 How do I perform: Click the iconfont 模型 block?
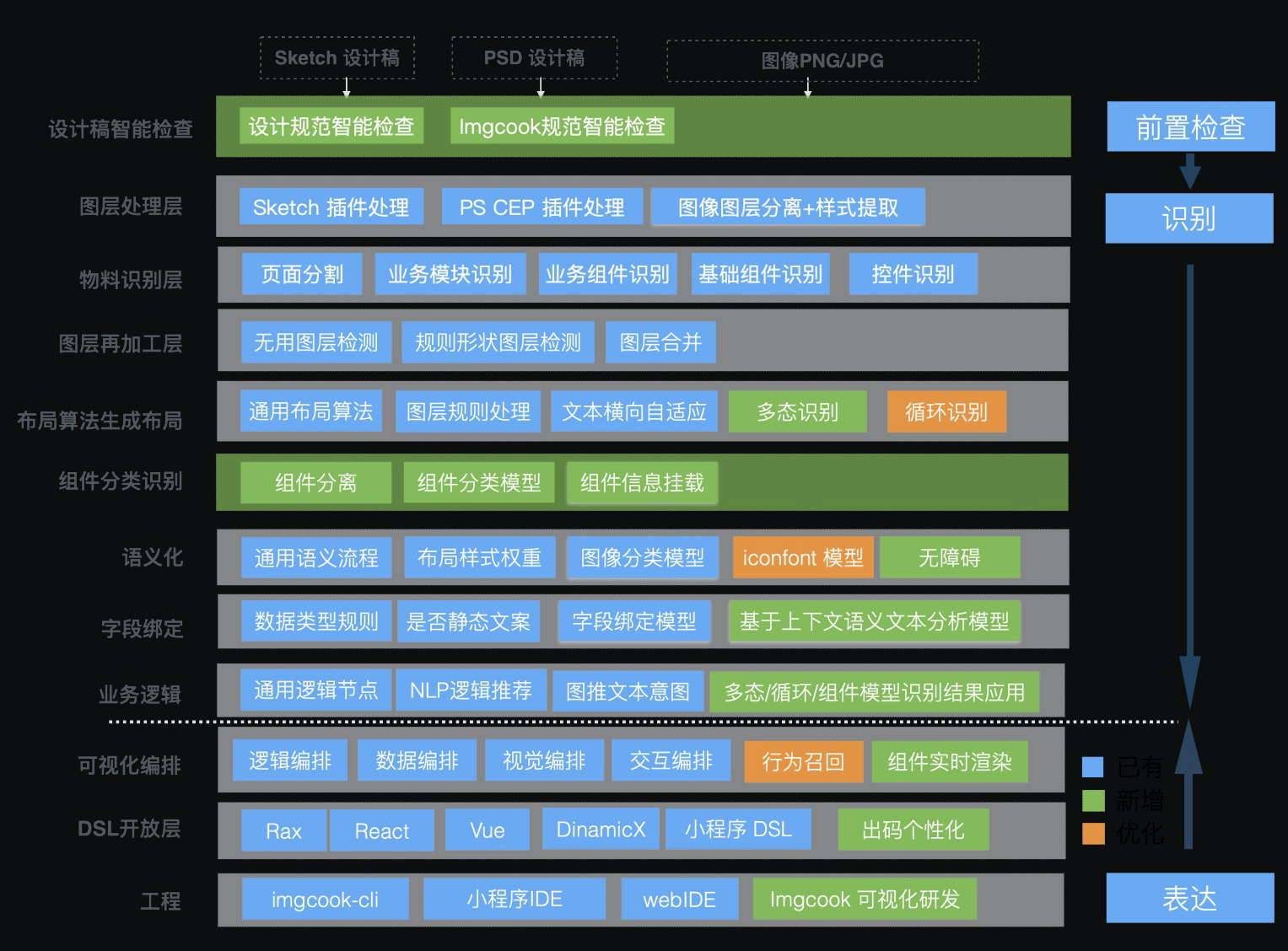coord(803,558)
